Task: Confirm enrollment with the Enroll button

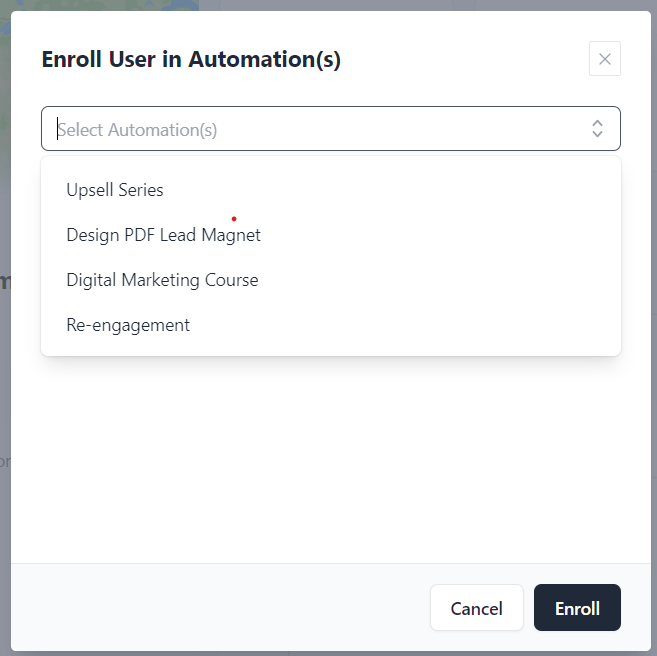Action: pos(577,608)
